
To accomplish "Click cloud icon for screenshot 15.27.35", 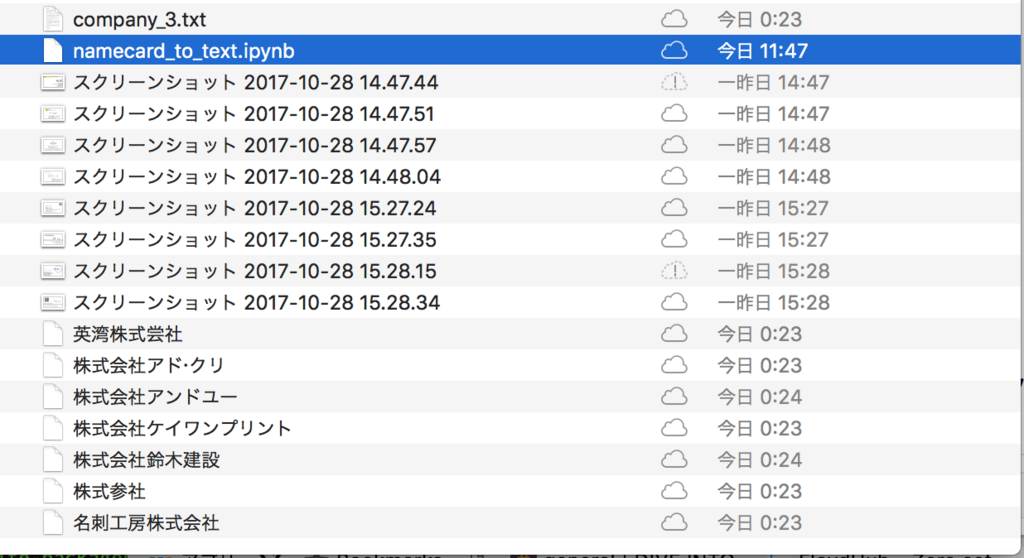I will pos(674,239).
